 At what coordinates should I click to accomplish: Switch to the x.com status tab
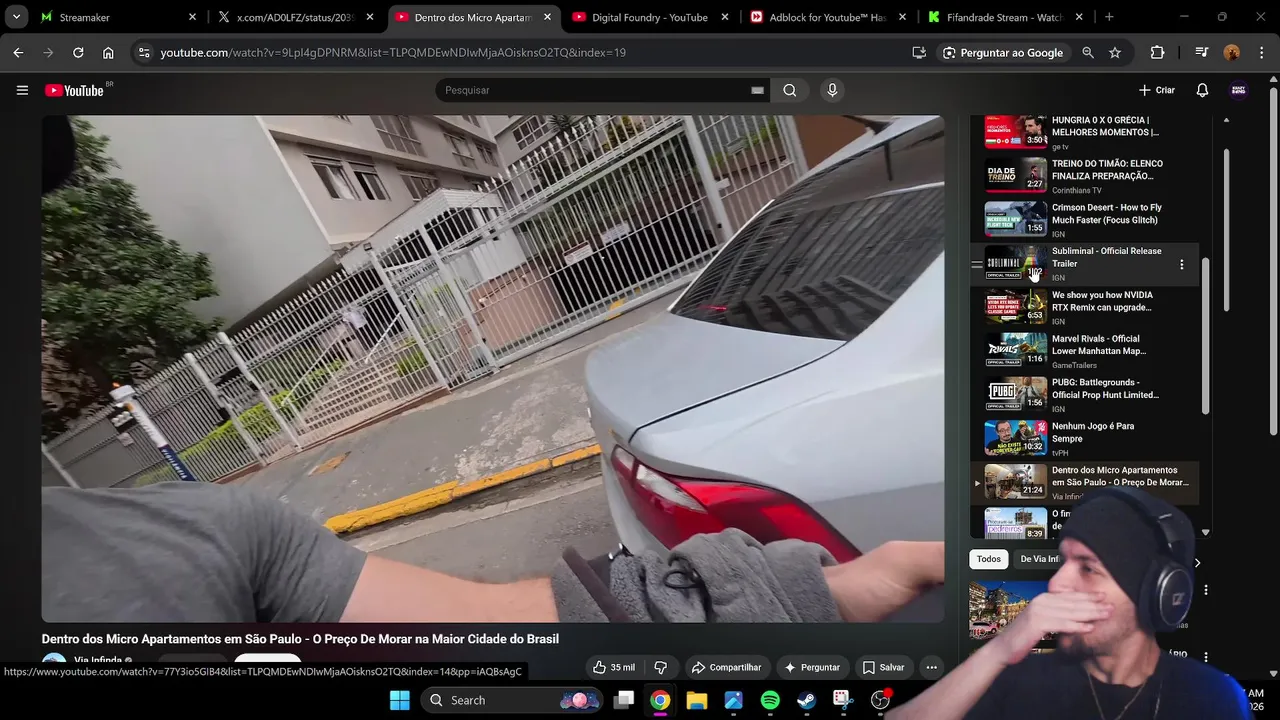(297, 17)
